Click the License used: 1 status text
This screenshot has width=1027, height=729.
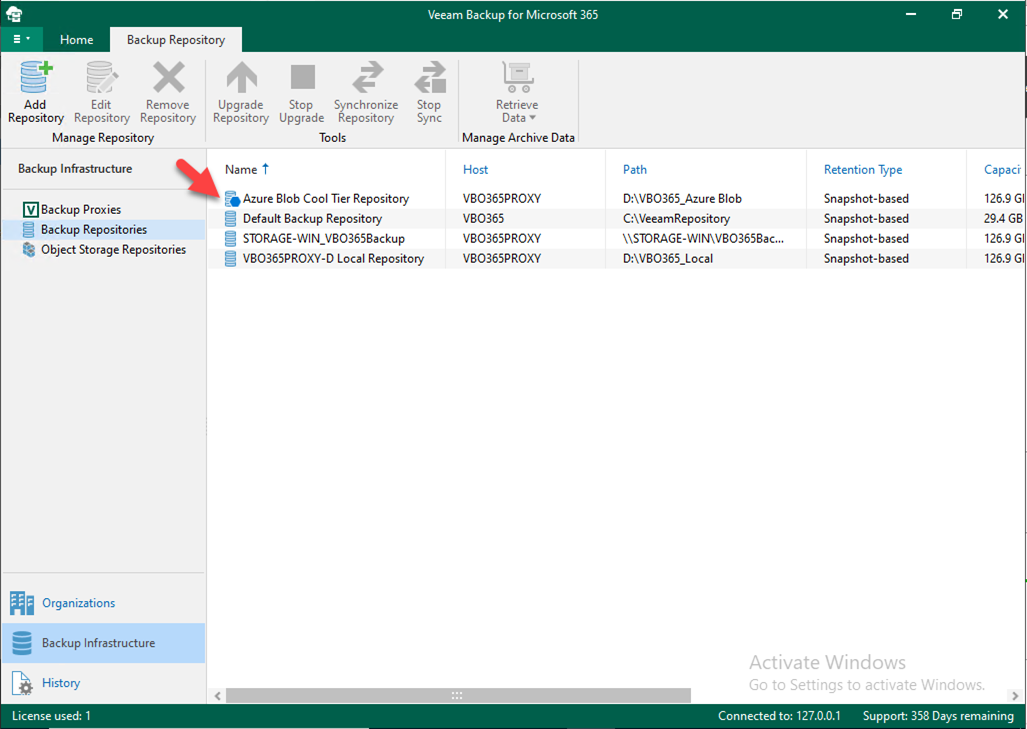click(x=51, y=716)
